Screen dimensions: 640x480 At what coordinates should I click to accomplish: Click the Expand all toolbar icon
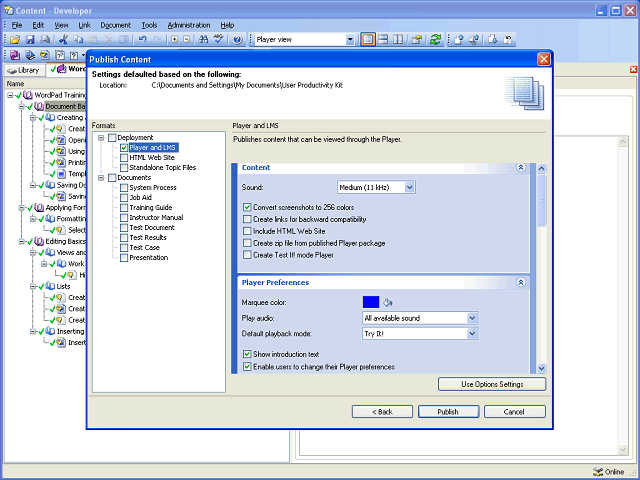pos(174,40)
